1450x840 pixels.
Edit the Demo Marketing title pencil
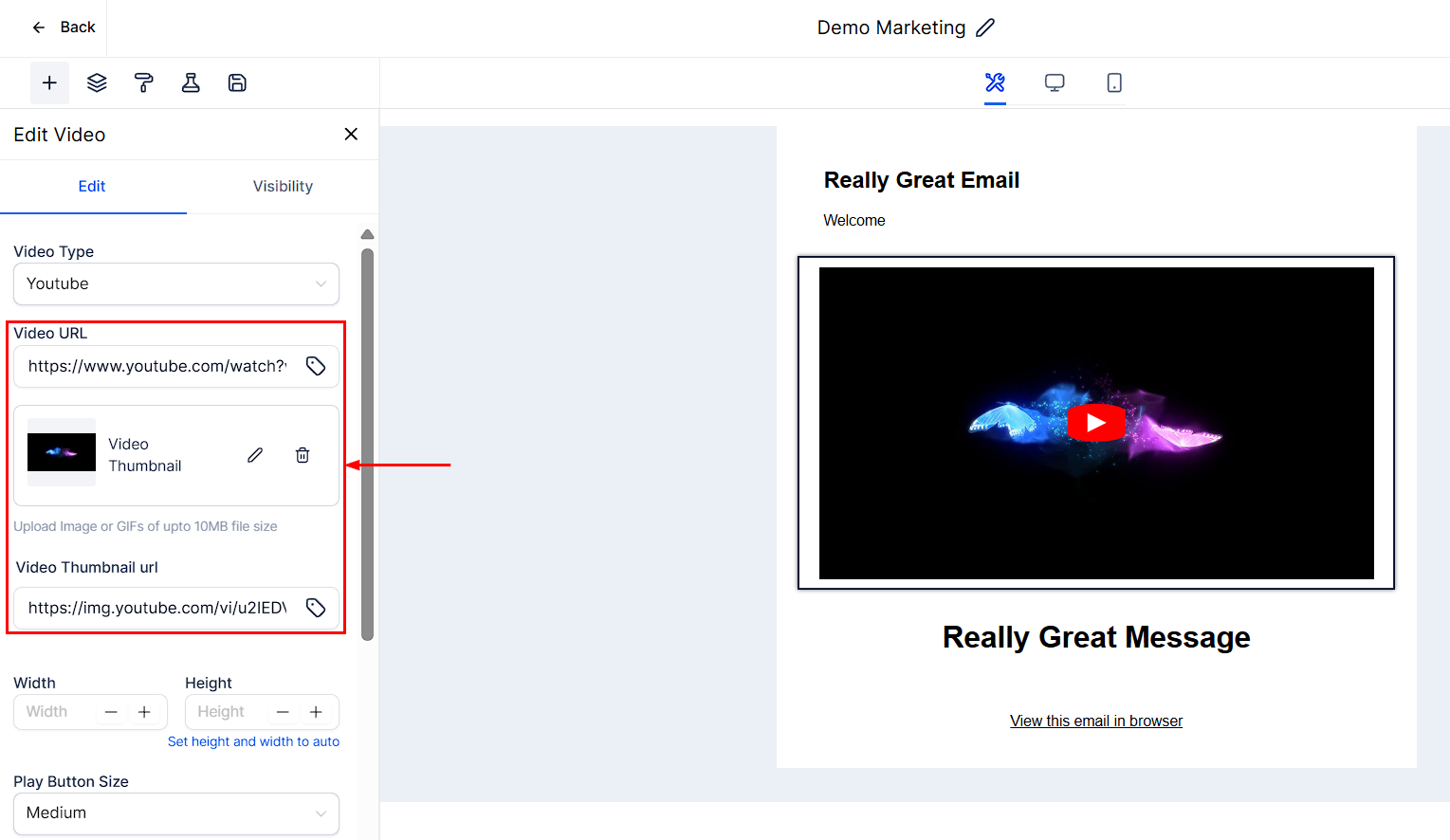pyautogui.click(x=985, y=27)
